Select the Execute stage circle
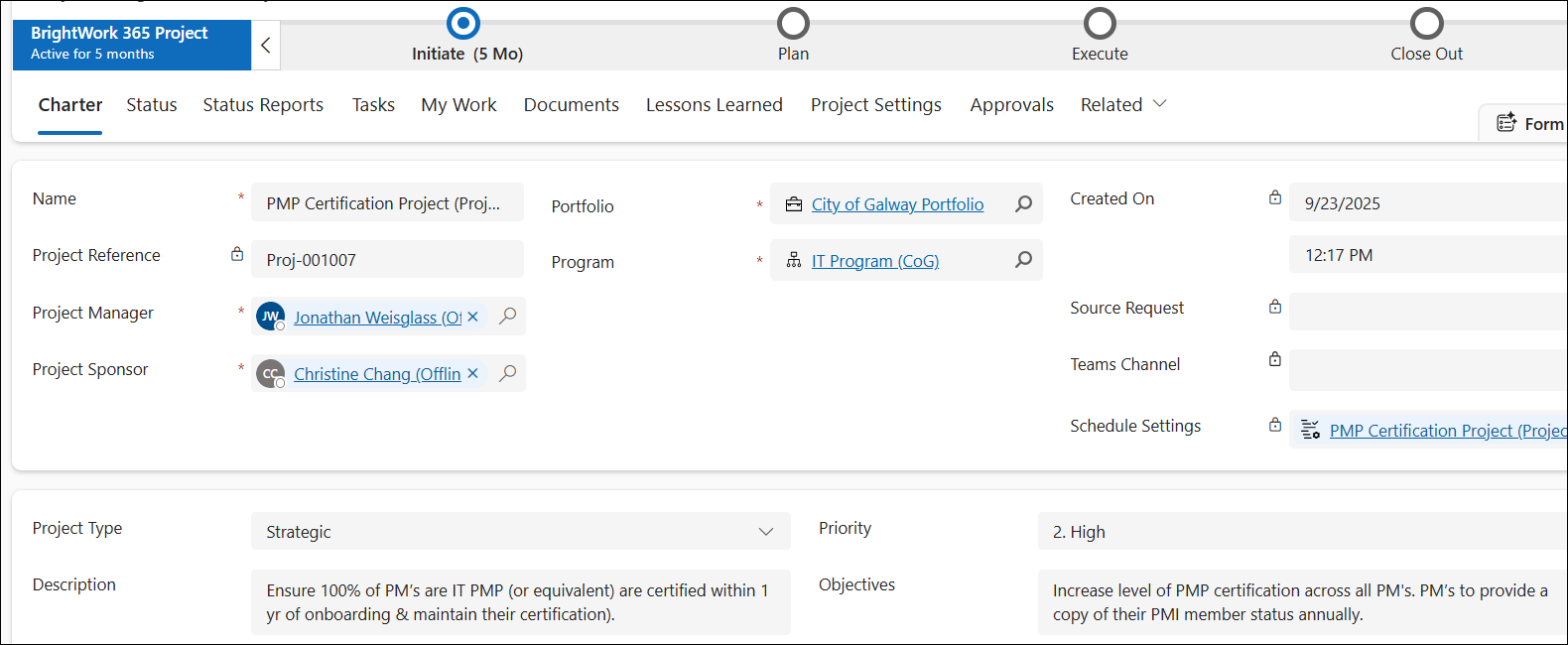This screenshot has width=1568, height=645. [x=1100, y=23]
